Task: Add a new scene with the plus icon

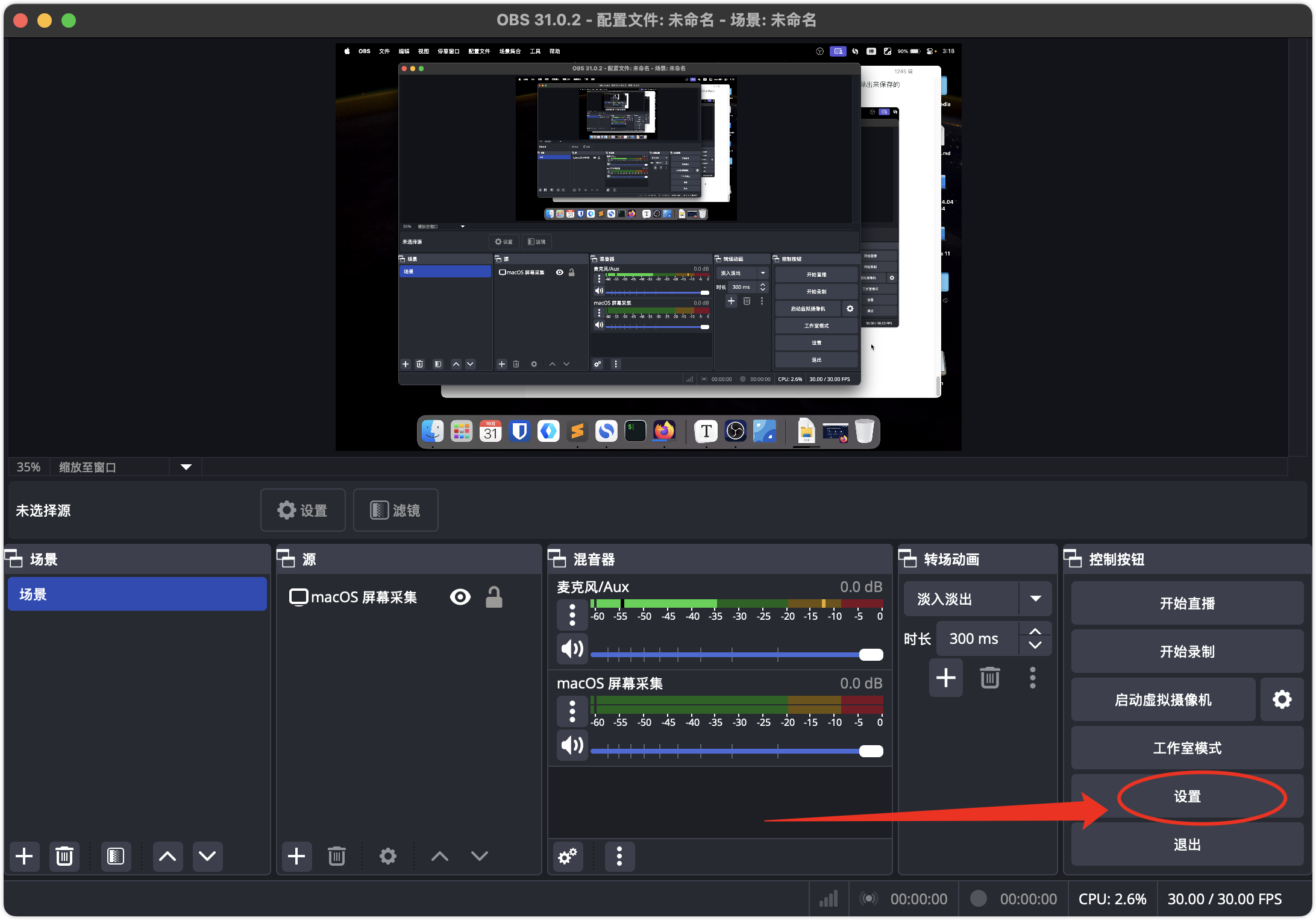Action: pos(25,856)
